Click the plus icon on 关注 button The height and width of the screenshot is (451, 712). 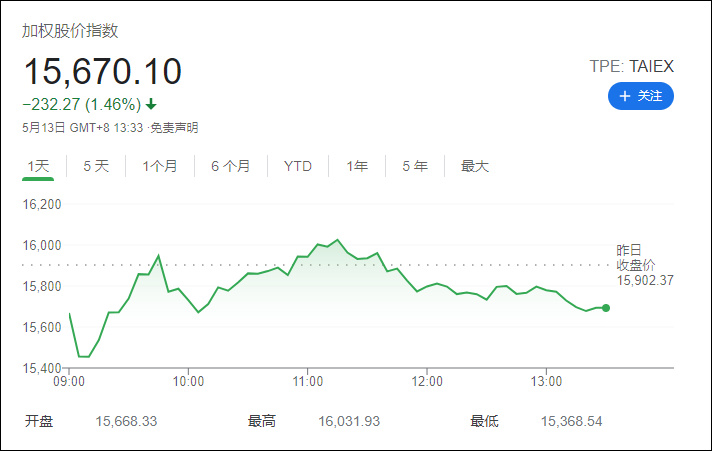[625, 96]
